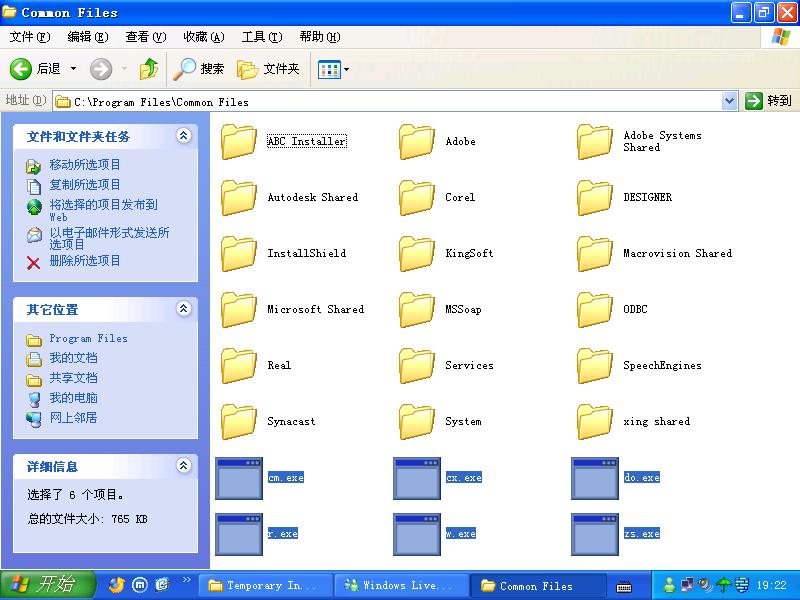
Task: Switch to Temporary In... taskbar window
Action: click(265, 585)
